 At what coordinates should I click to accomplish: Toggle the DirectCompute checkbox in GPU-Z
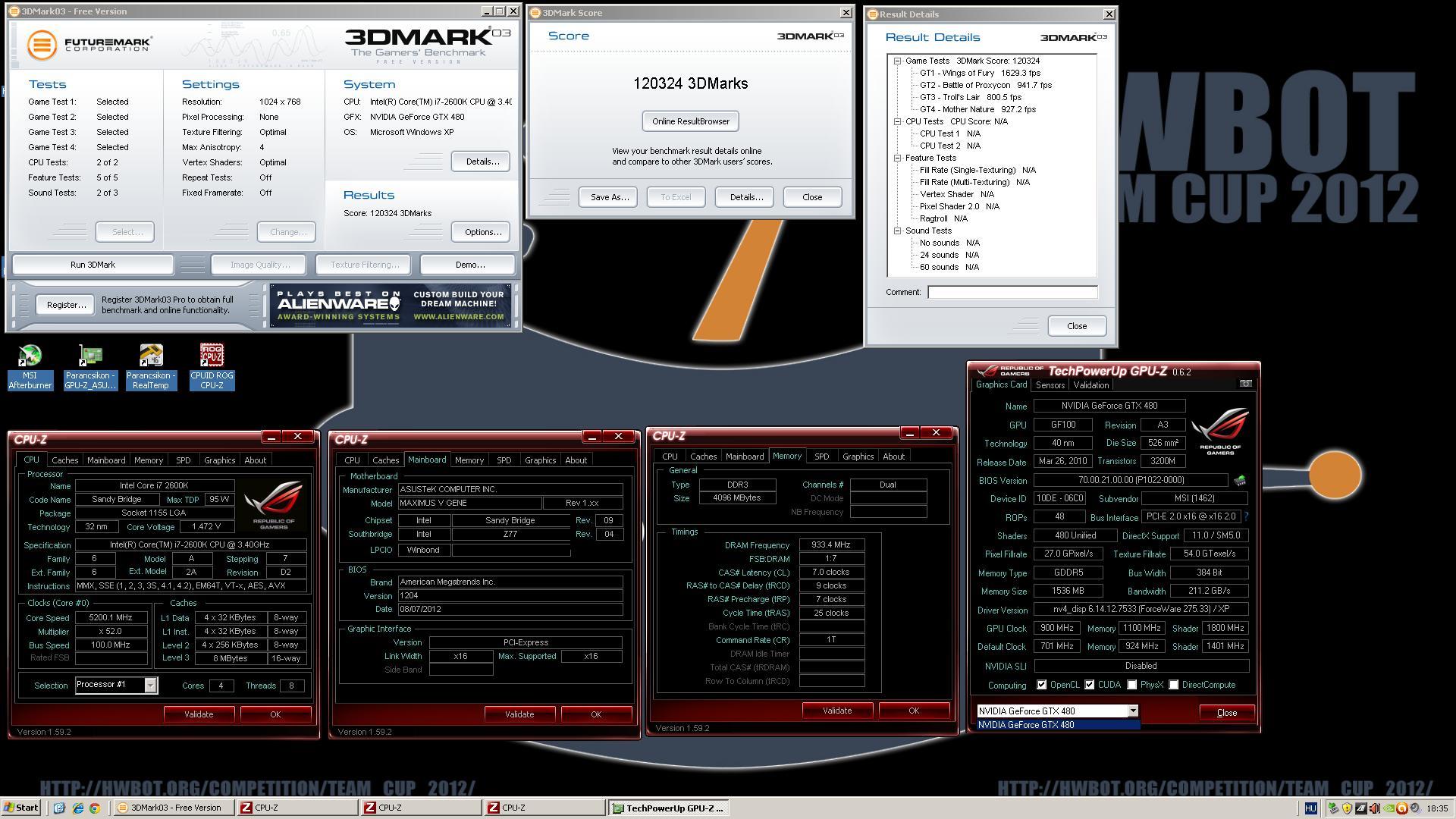click(x=1174, y=685)
